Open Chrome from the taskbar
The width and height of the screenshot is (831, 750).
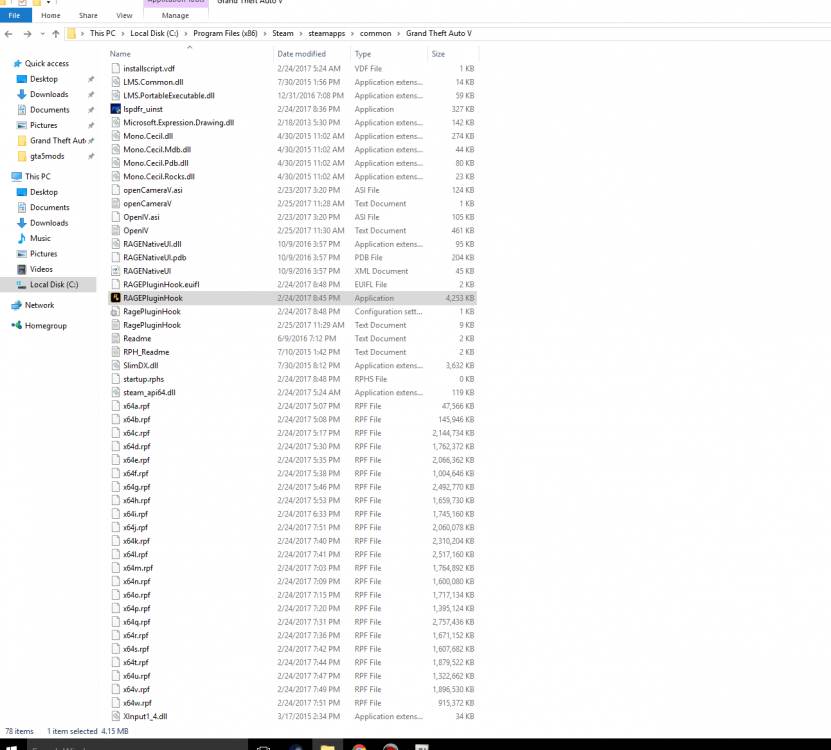pos(359,746)
